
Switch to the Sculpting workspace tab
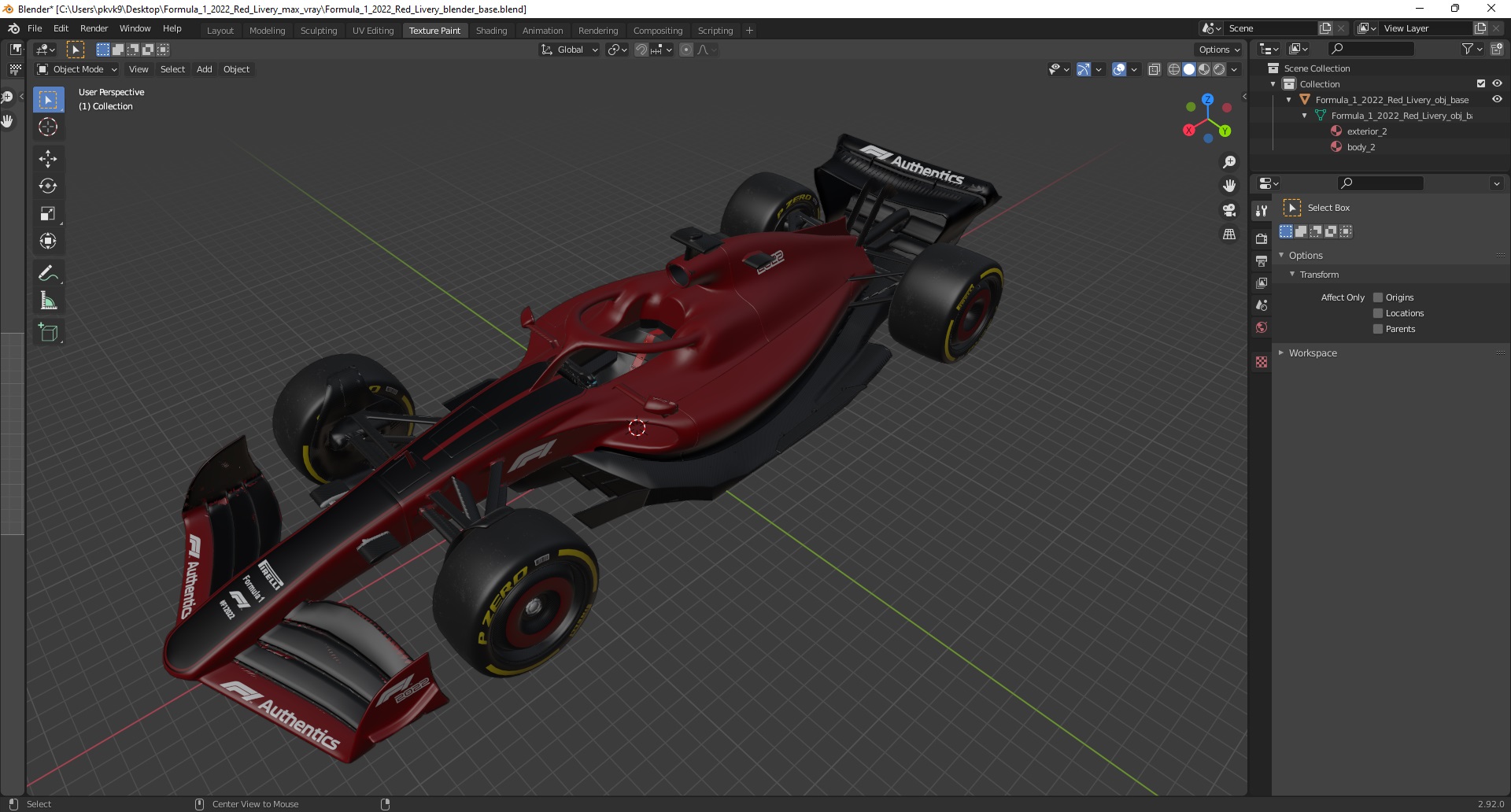pos(318,31)
